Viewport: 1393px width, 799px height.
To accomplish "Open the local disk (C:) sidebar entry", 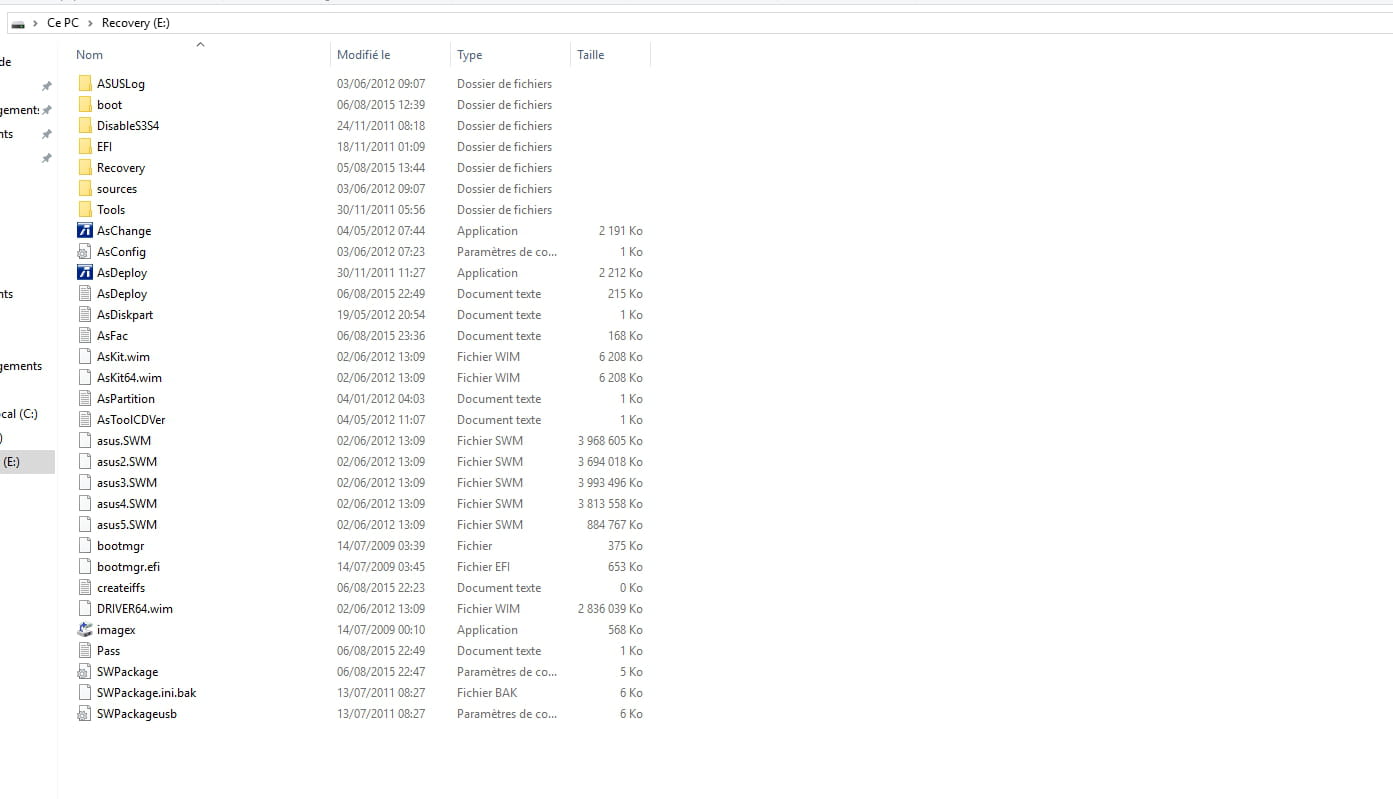I will click(x=19, y=414).
